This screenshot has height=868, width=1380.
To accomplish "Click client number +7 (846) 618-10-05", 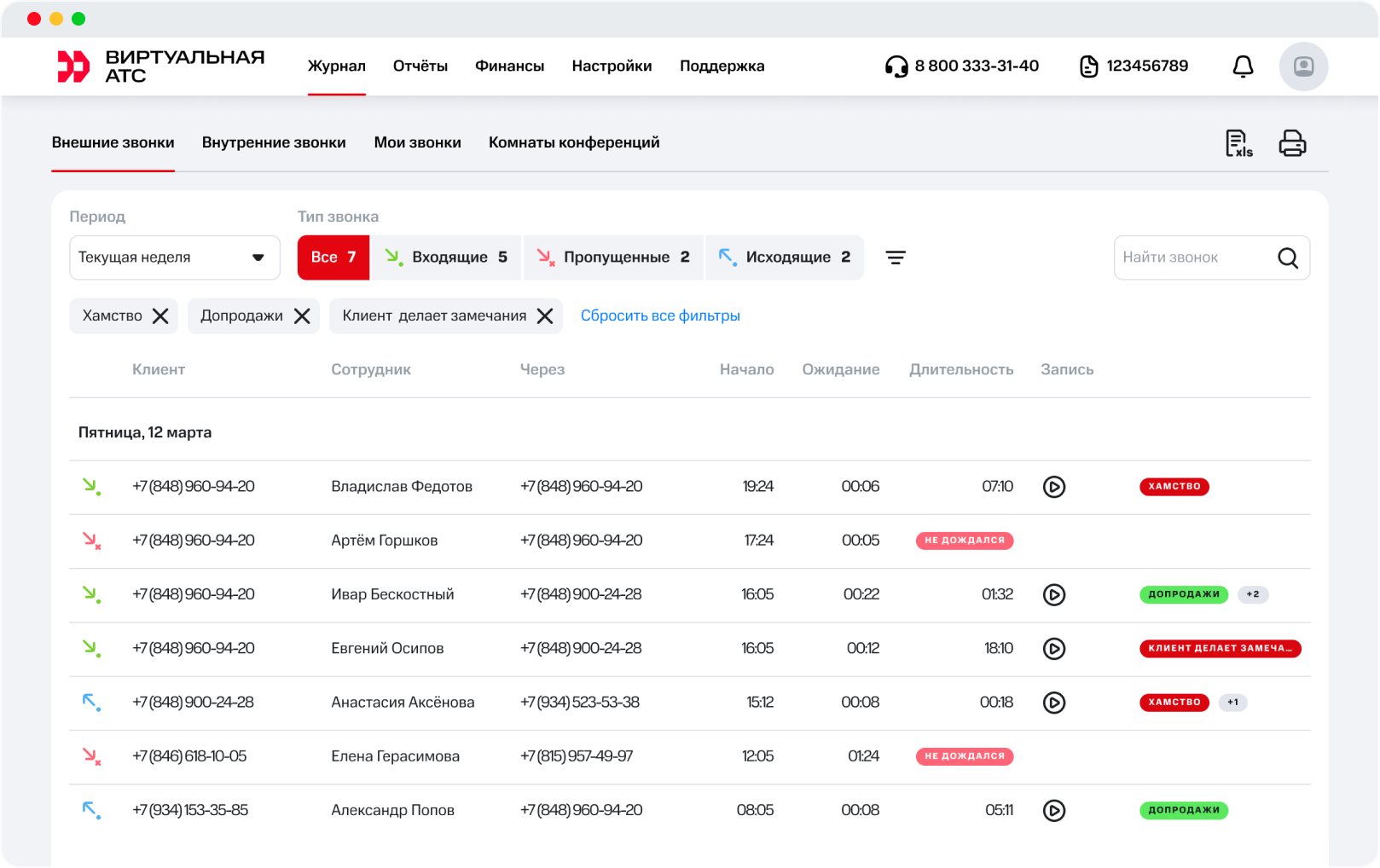I will pyautogui.click(x=189, y=756).
